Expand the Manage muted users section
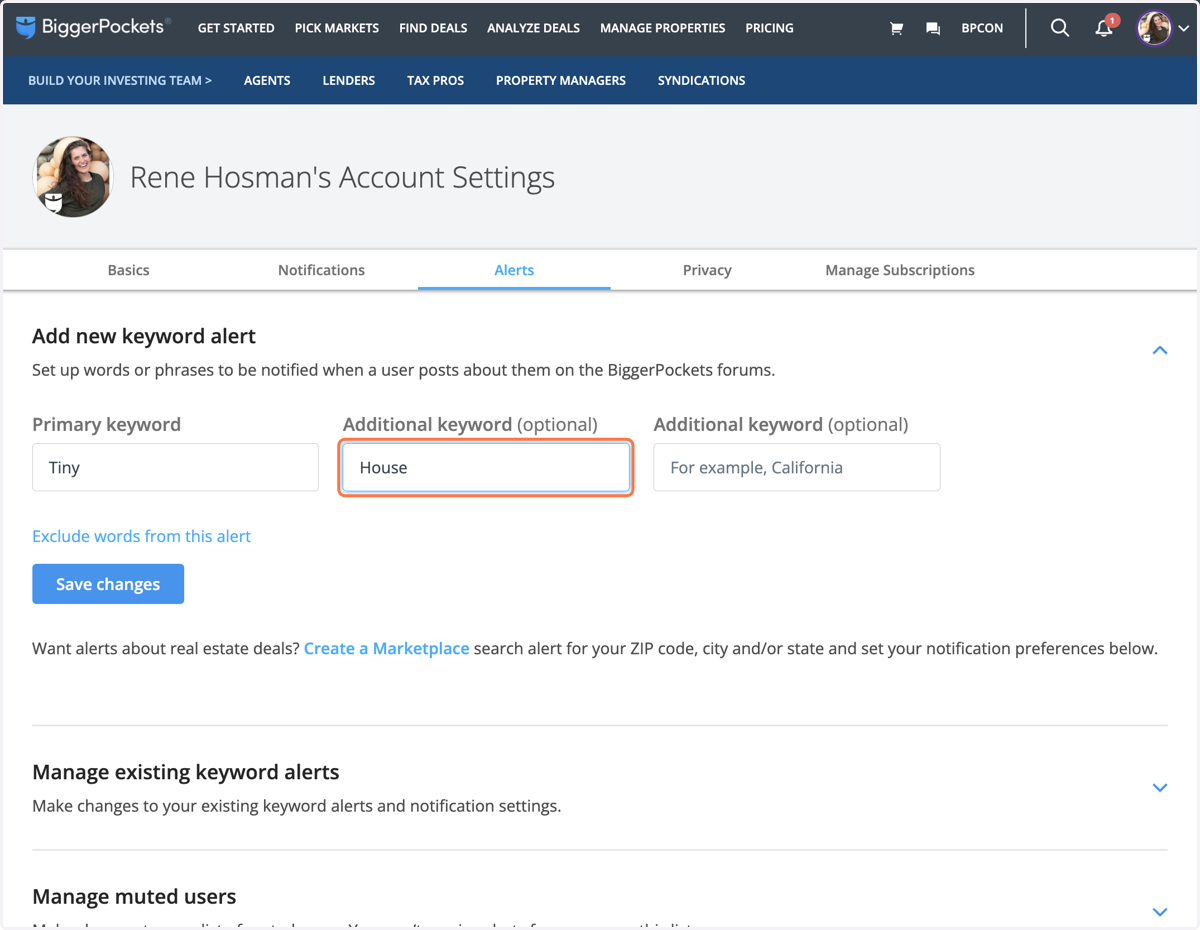Screen dimensions: 1200x930 pyautogui.click(x=1160, y=912)
